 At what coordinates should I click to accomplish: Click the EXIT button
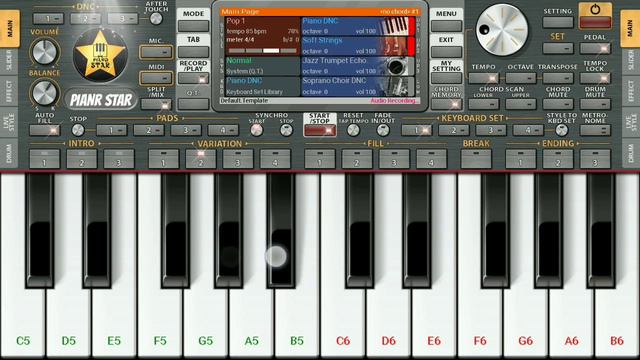coord(446,52)
